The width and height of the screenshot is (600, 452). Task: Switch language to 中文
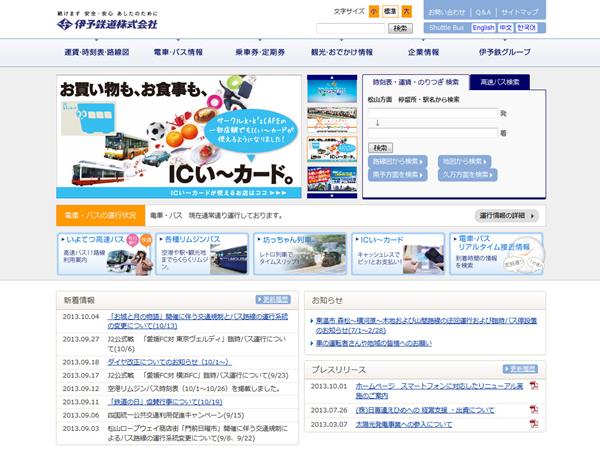[x=505, y=28]
